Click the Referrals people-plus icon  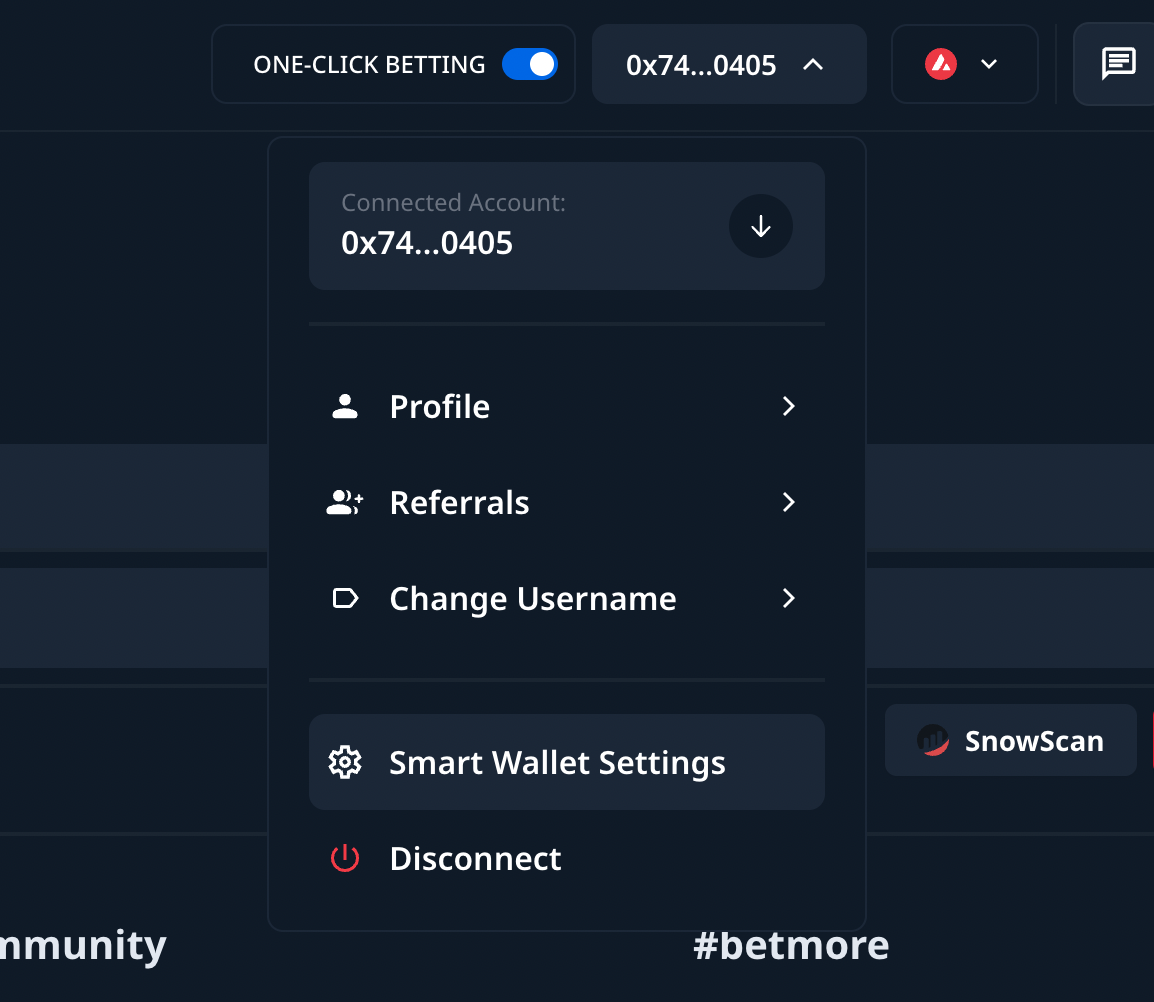tap(345, 502)
